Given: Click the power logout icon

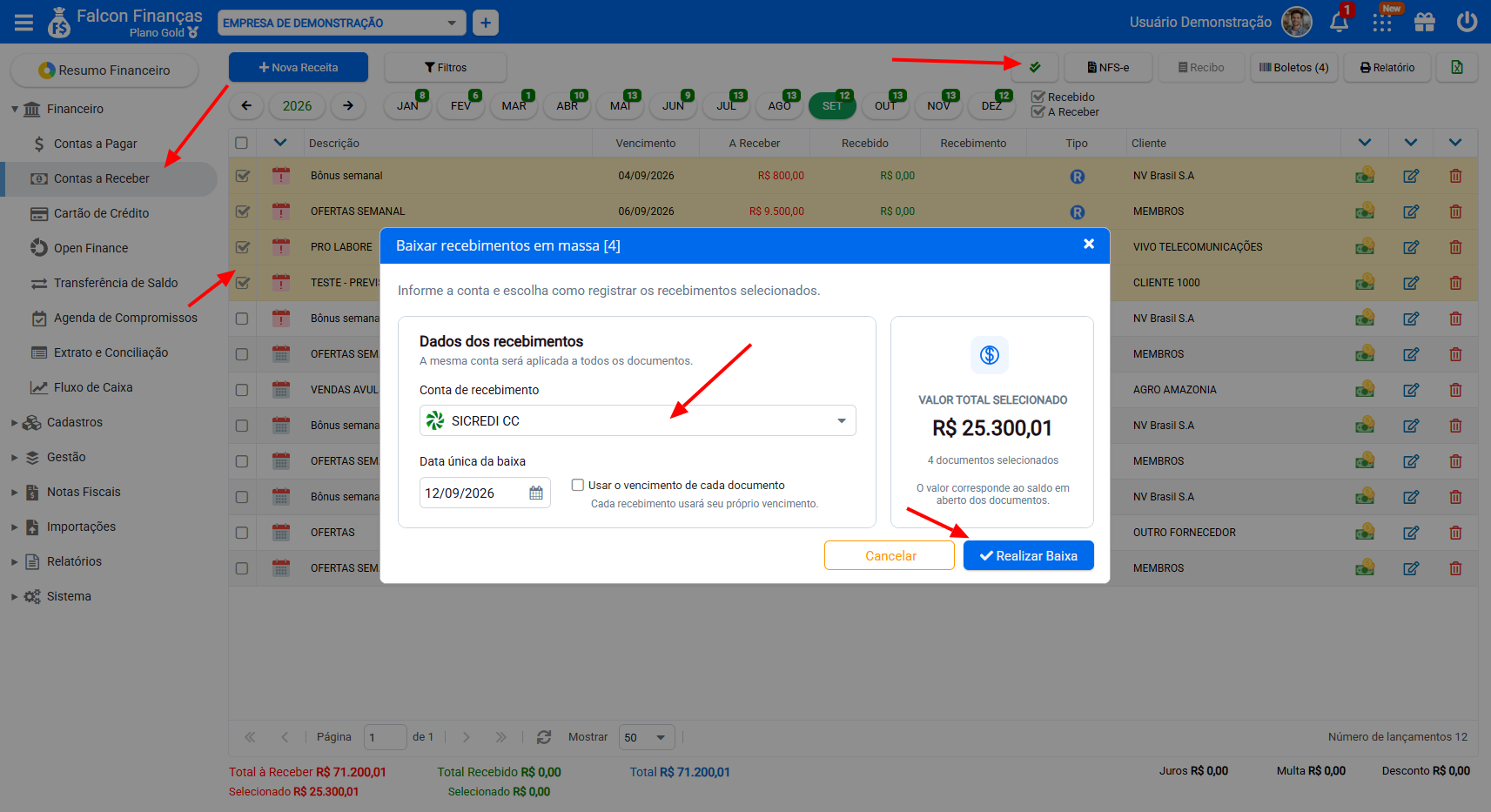Looking at the screenshot, I should click(x=1467, y=22).
